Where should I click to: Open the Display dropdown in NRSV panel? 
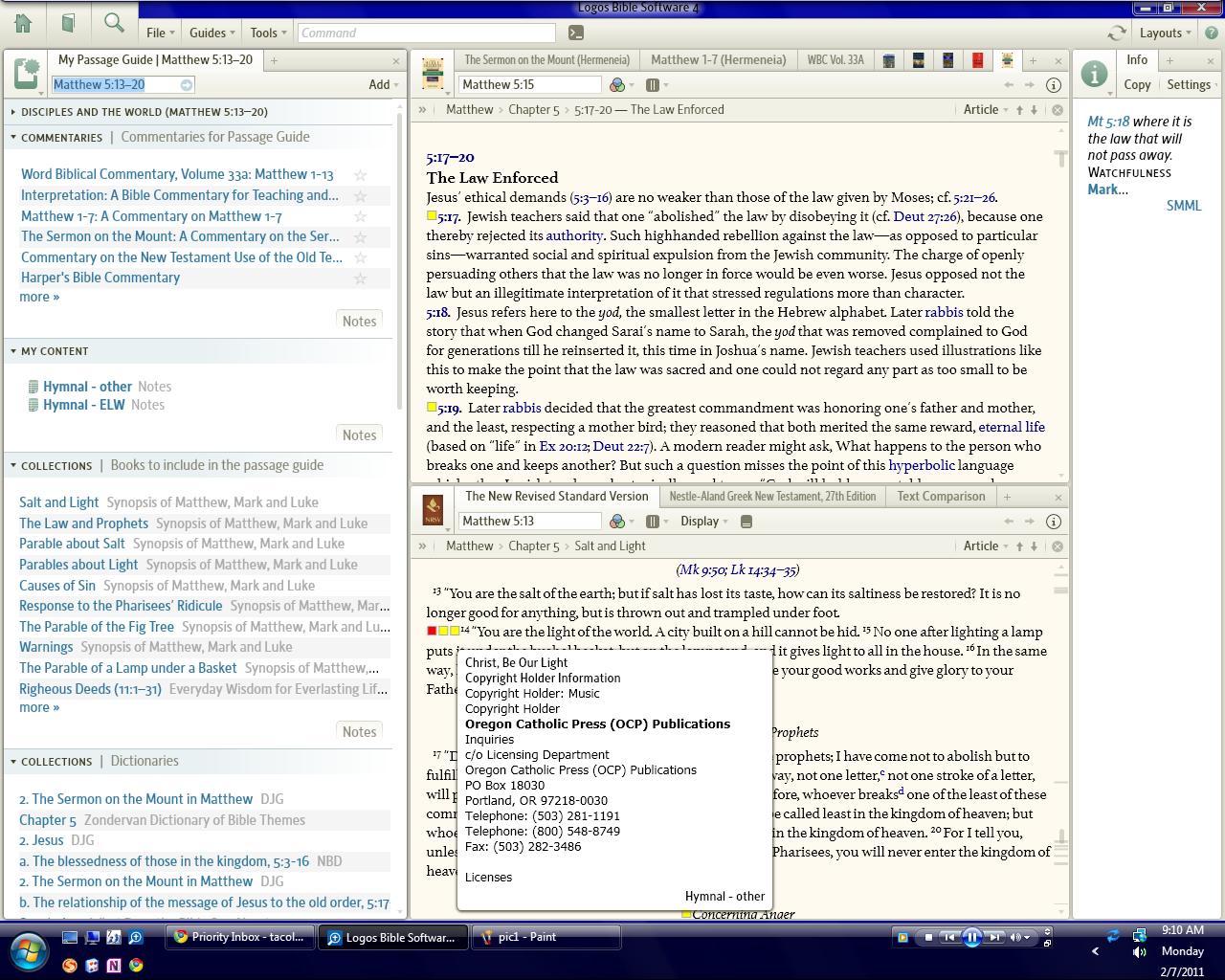tap(704, 521)
